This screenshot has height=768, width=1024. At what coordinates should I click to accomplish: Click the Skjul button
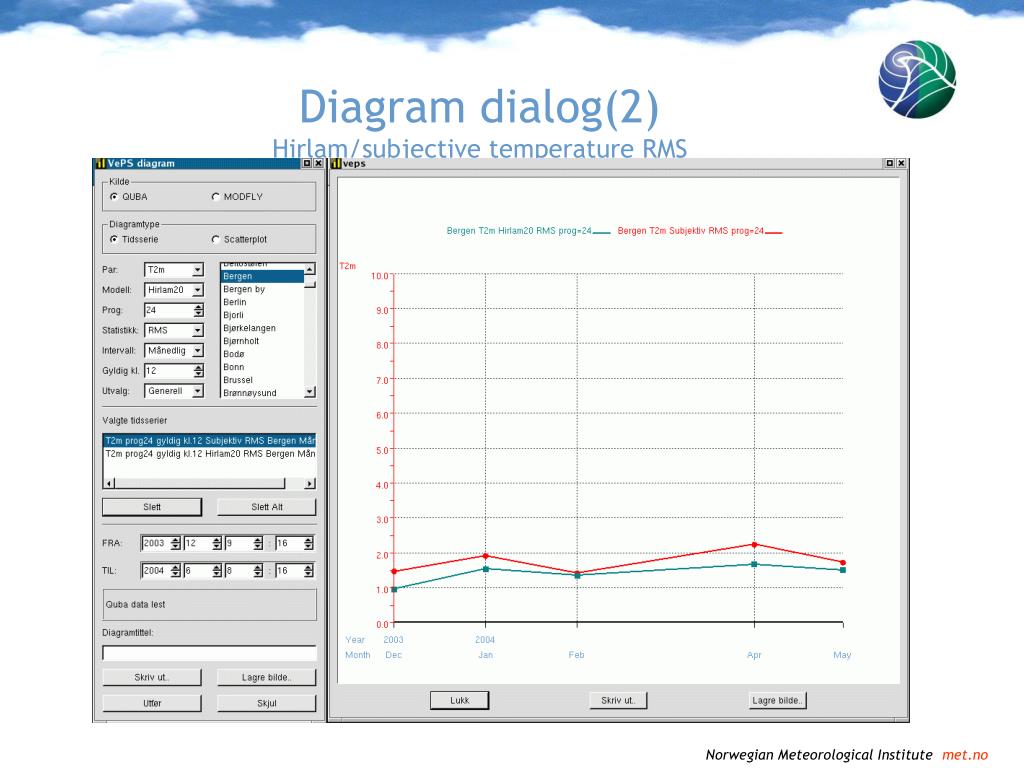point(266,703)
